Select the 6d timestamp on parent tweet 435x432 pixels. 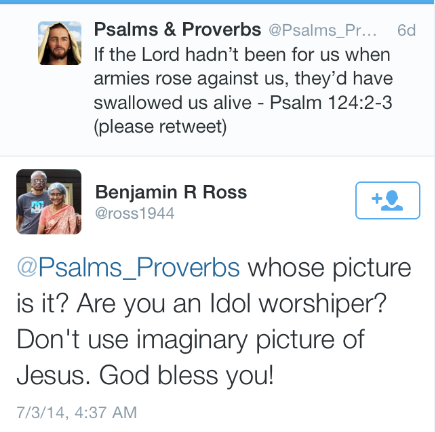tap(406, 30)
